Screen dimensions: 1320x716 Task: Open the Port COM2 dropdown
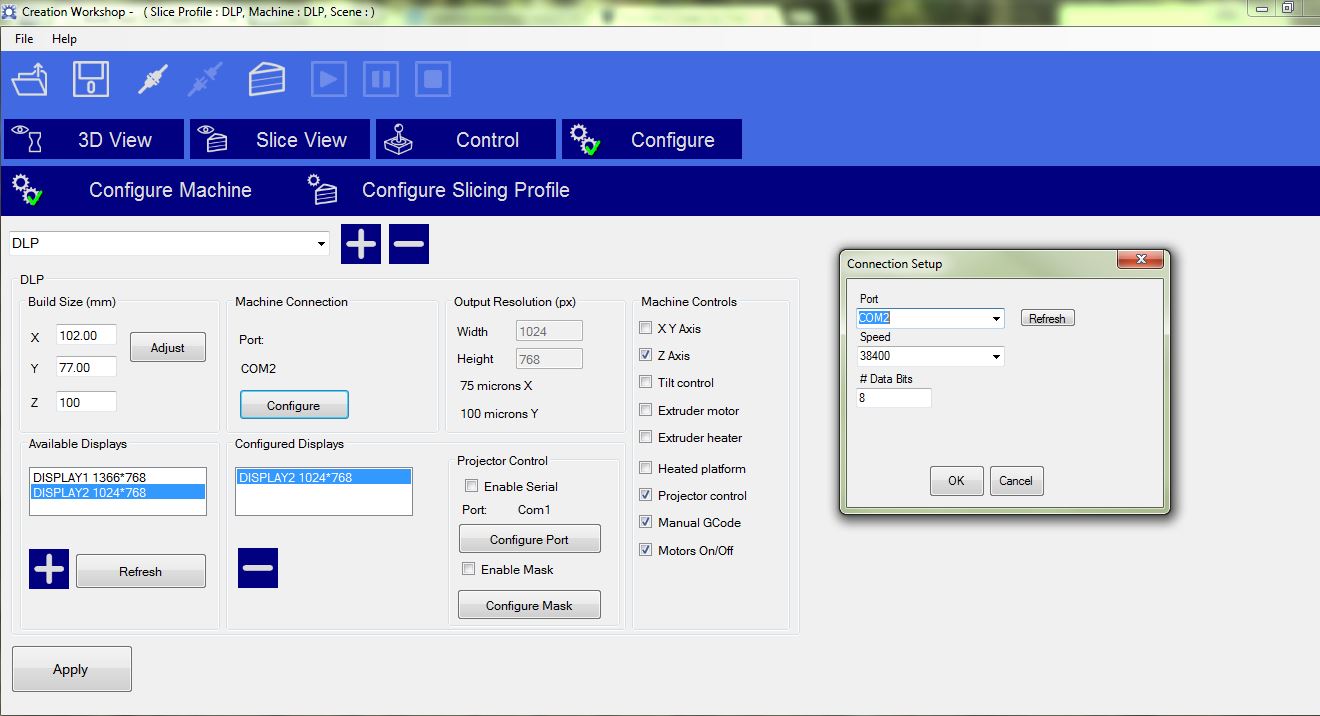tap(996, 319)
